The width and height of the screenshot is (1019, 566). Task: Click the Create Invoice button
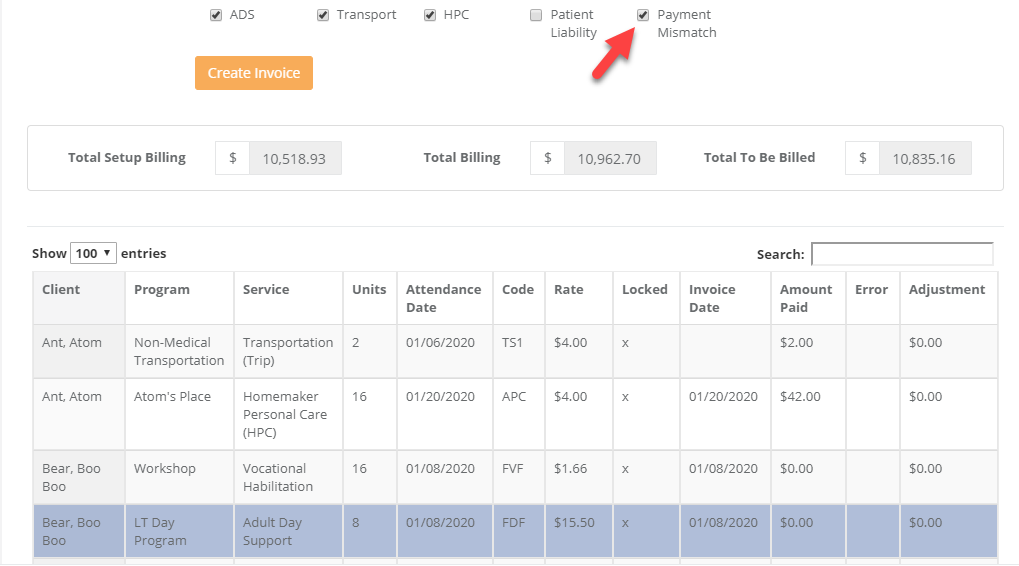pyautogui.click(x=254, y=73)
